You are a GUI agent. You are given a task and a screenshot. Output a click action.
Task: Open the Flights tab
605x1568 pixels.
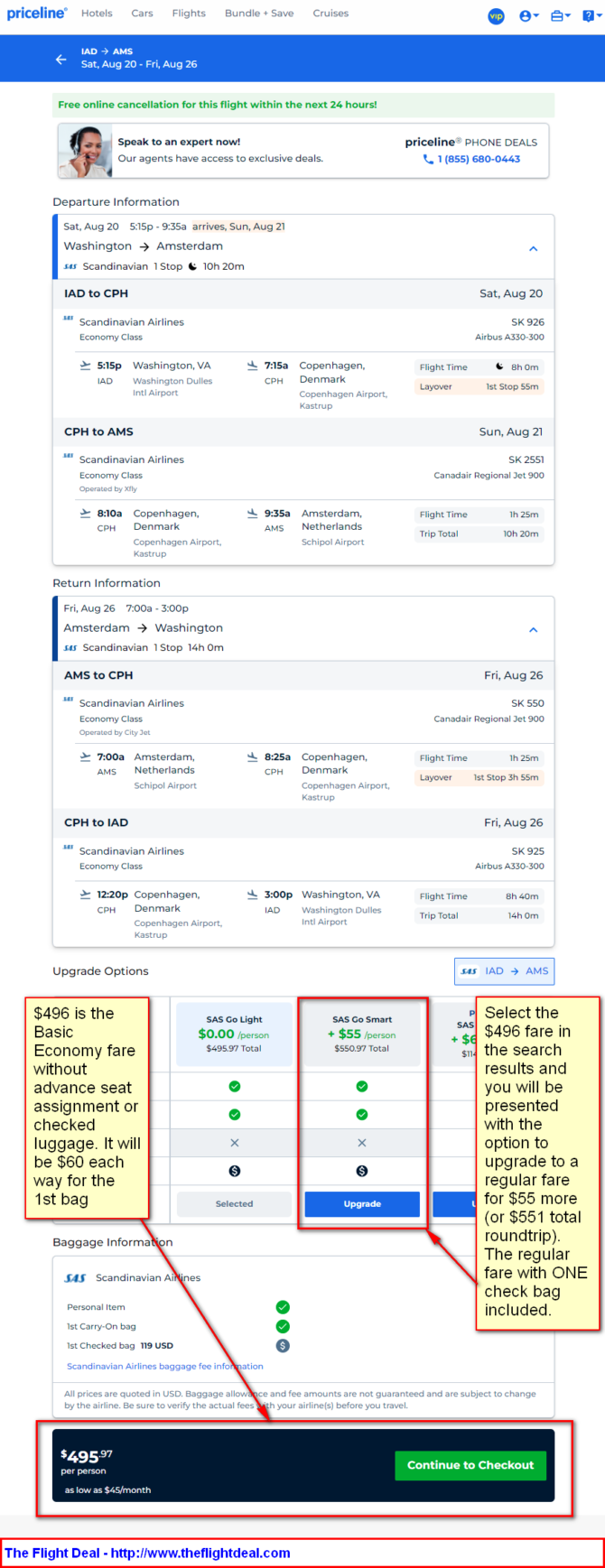(189, 14)
